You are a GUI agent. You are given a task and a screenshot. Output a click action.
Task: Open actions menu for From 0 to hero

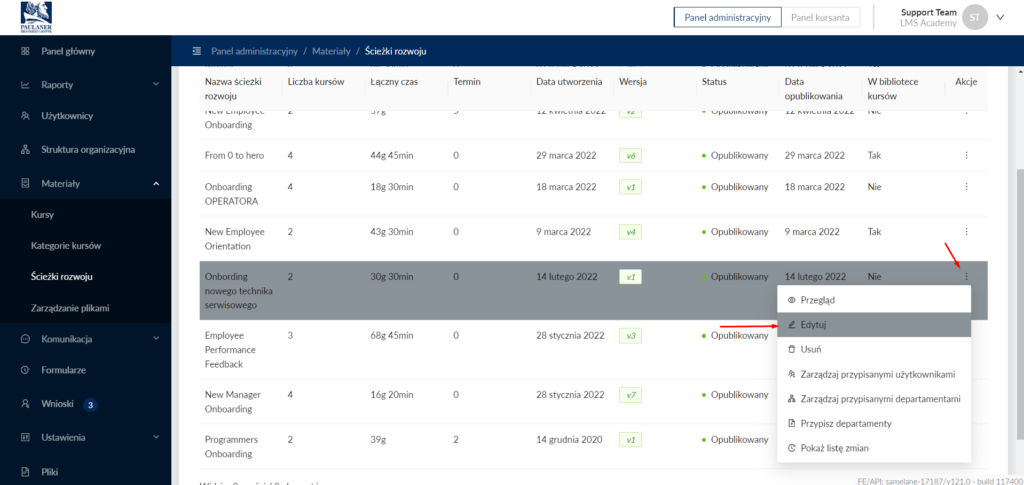[x=966, y=155]
